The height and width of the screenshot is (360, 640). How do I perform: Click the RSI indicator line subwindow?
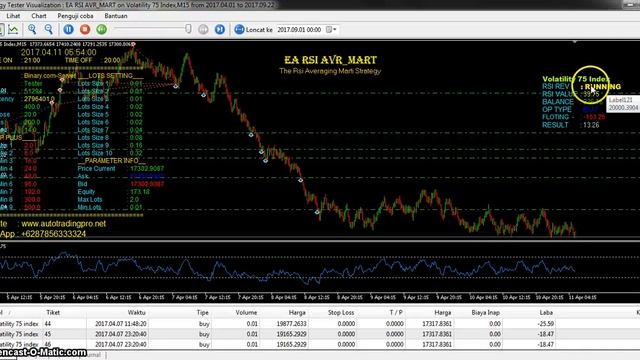pos(287,267)
